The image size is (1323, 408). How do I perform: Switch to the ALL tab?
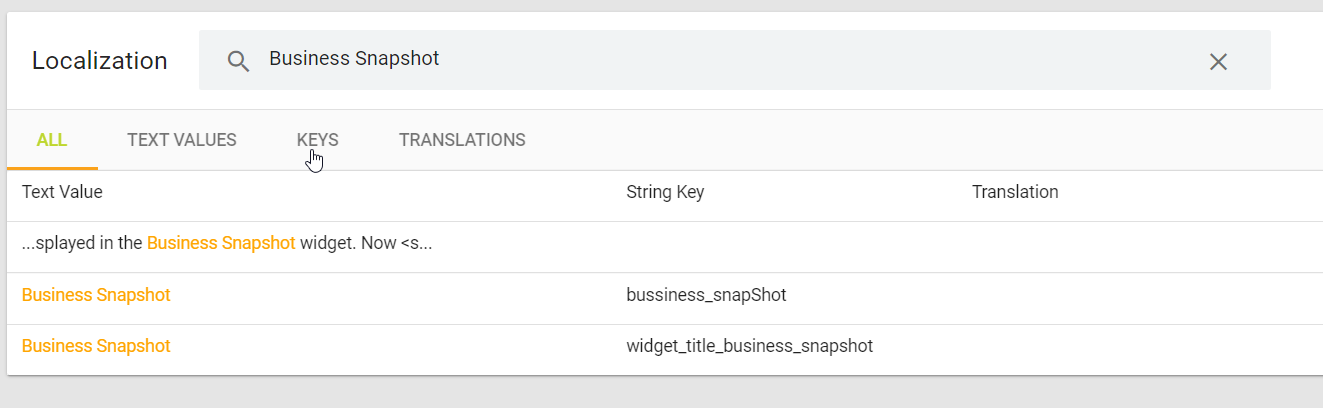[x=52, y=140]
